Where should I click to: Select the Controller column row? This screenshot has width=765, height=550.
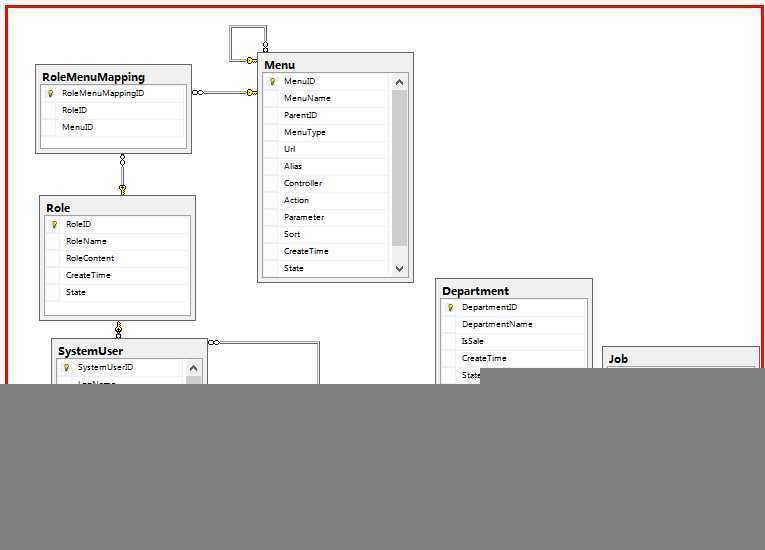[x=326, y=183]
